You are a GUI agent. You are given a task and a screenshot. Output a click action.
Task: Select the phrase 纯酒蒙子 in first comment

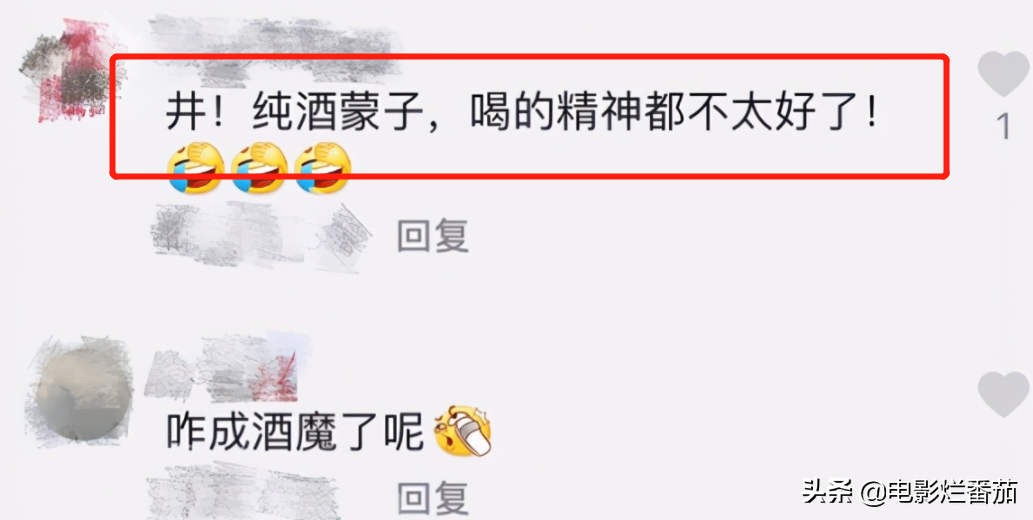point(339,116)
